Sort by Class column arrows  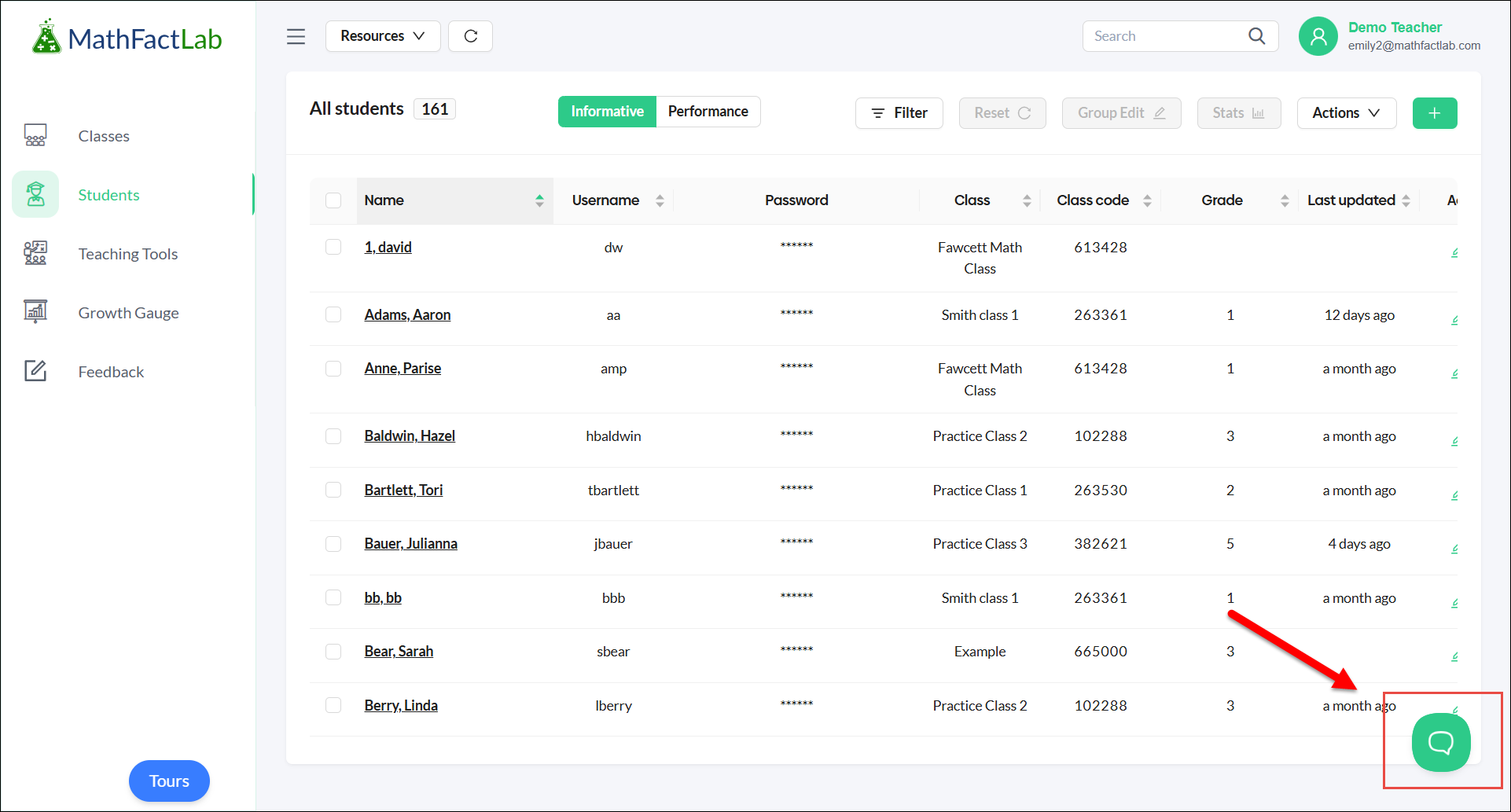pyautogui.click(x=1027, y=200)
